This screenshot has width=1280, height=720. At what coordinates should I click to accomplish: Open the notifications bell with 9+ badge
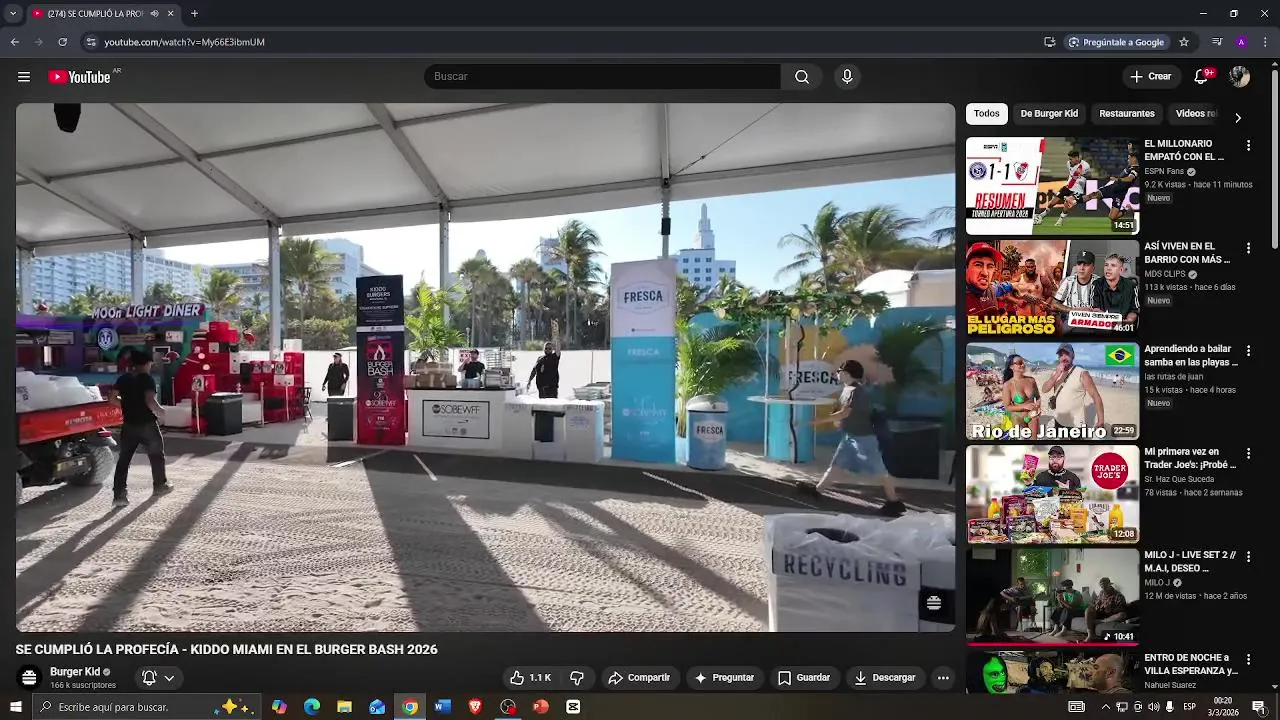(x=1202, y=76)
